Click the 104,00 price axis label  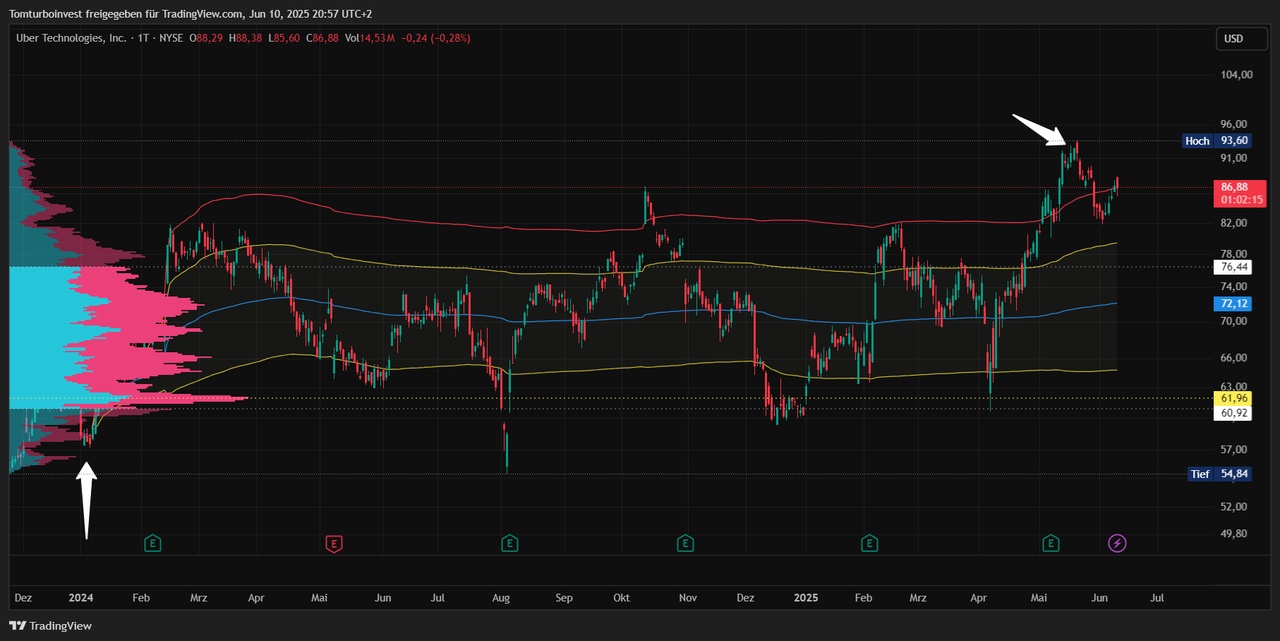tap(1235, 75)
